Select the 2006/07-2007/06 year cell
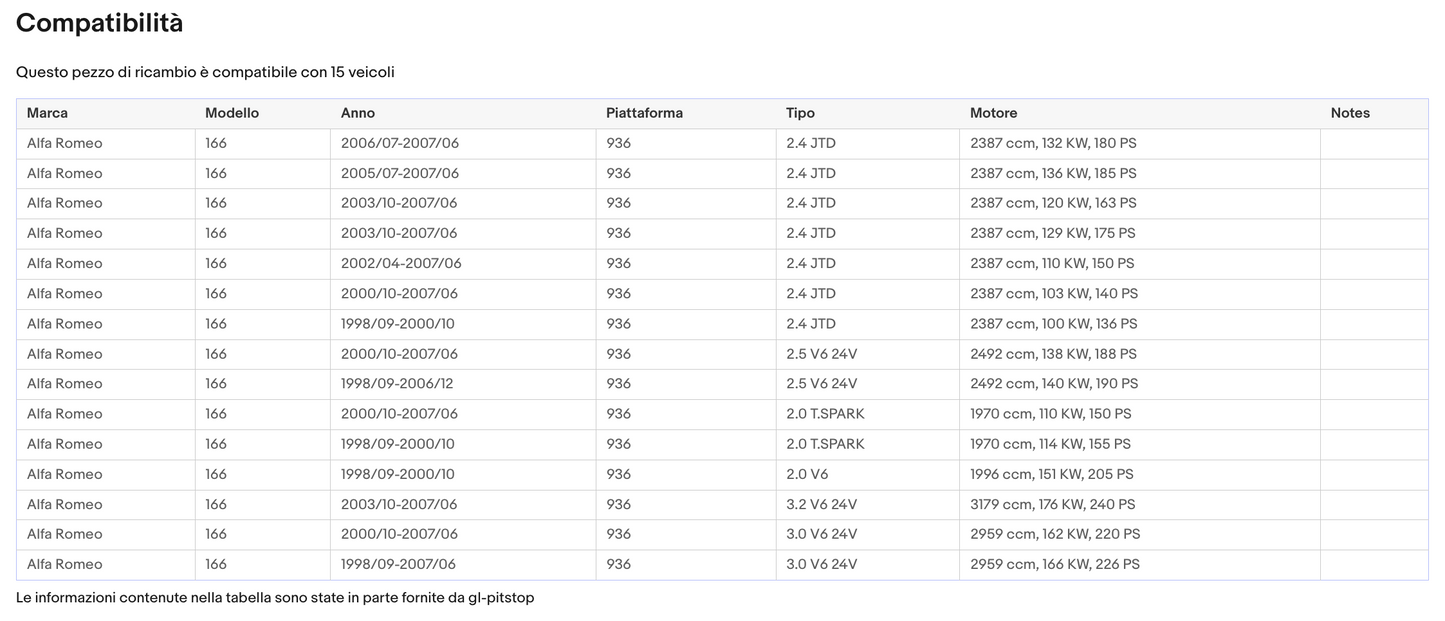The image size is (1445, 621). (399, 143)
